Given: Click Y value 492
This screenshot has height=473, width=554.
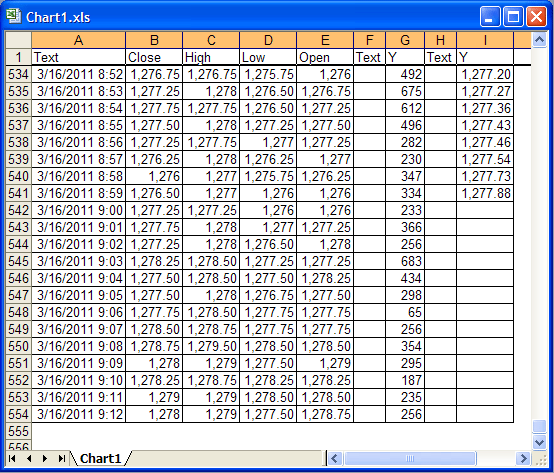Looking at the screenshot, I should (x=405, y=74).
